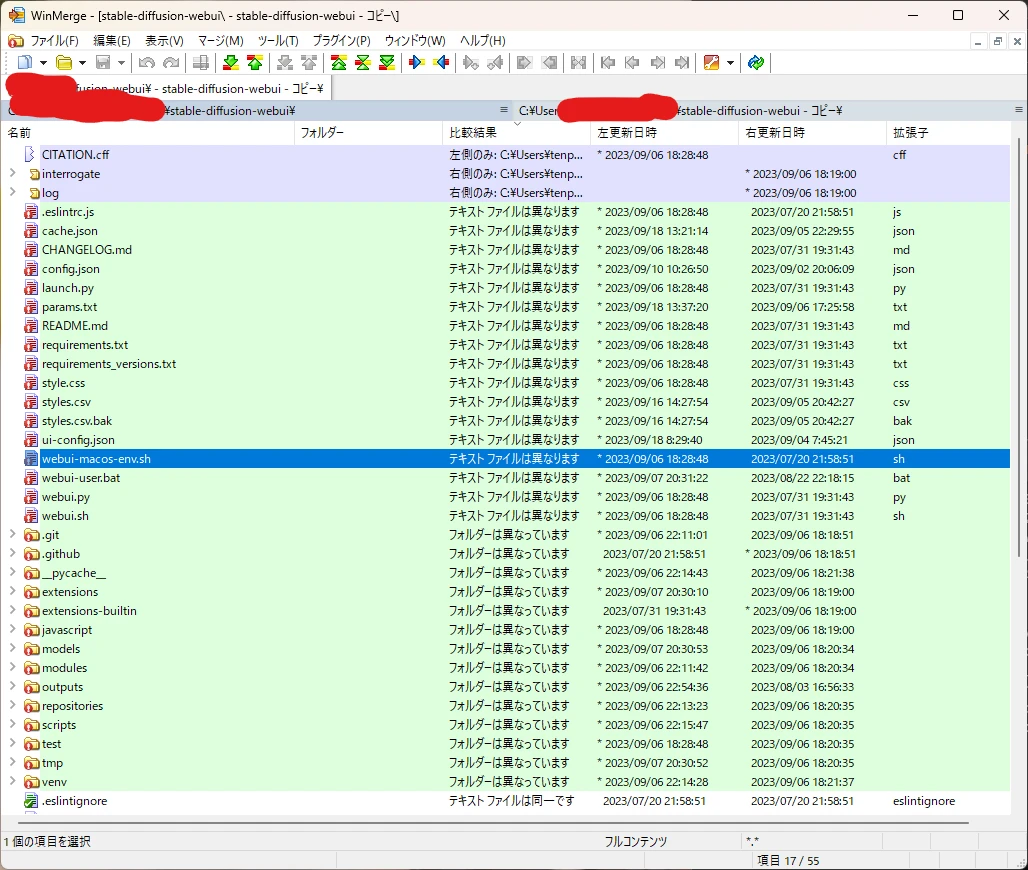Click Copy to Left blue arrow icon
Viewport: 1028px width, 870px height.
pyautogui.click(x=441, y=63)
